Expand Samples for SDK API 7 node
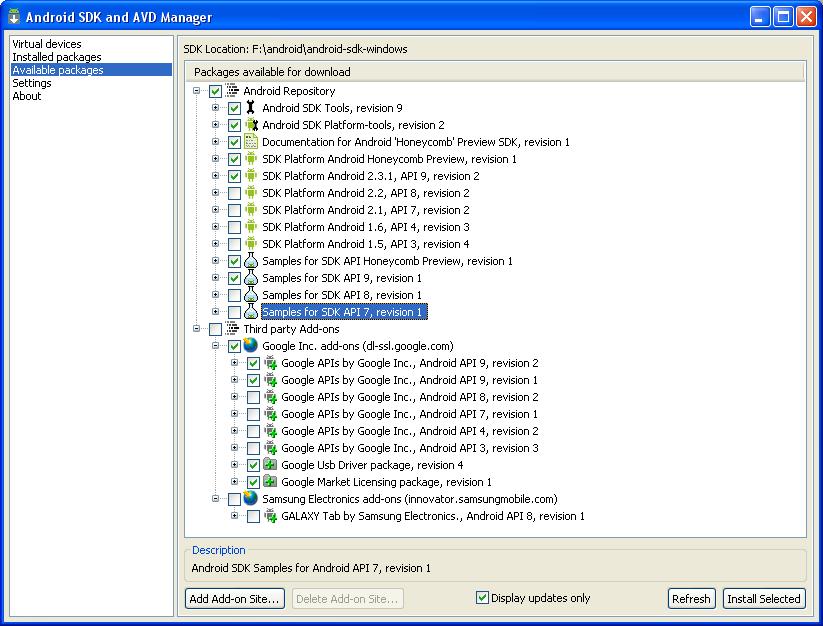 click(x=215, y=312)
